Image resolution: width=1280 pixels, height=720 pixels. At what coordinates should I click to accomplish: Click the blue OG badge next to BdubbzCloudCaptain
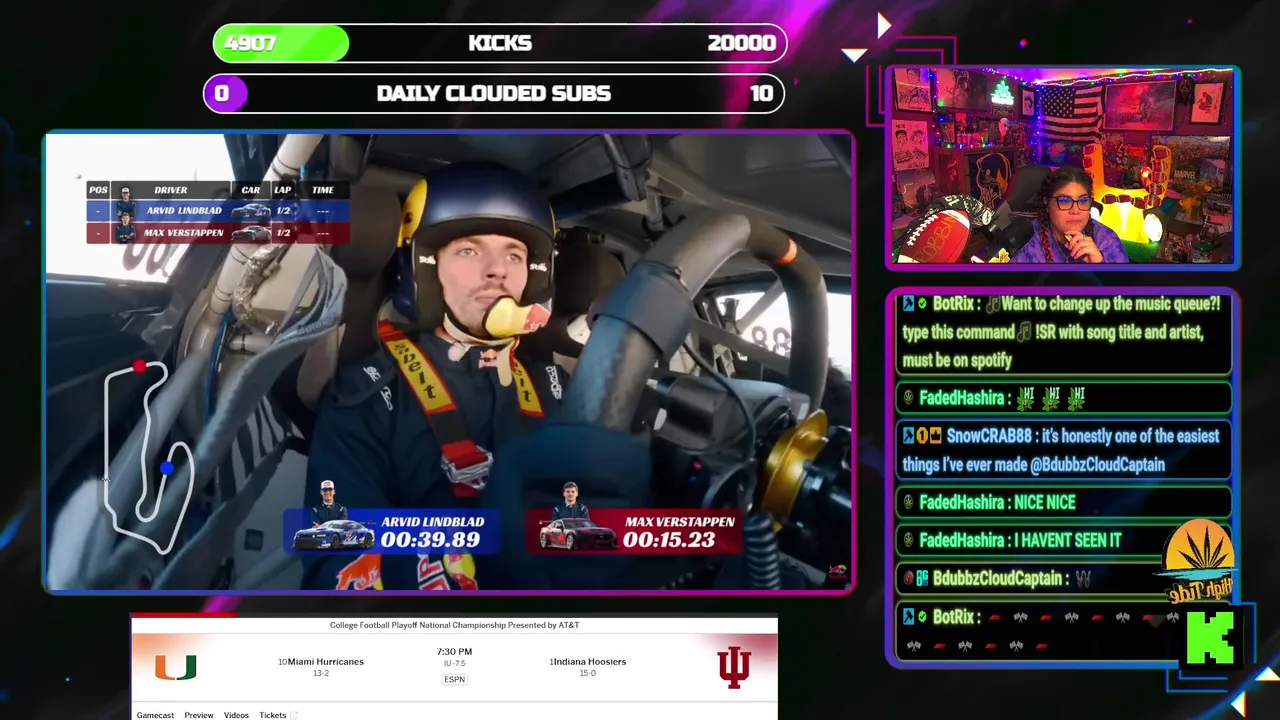tap(922, 578)
